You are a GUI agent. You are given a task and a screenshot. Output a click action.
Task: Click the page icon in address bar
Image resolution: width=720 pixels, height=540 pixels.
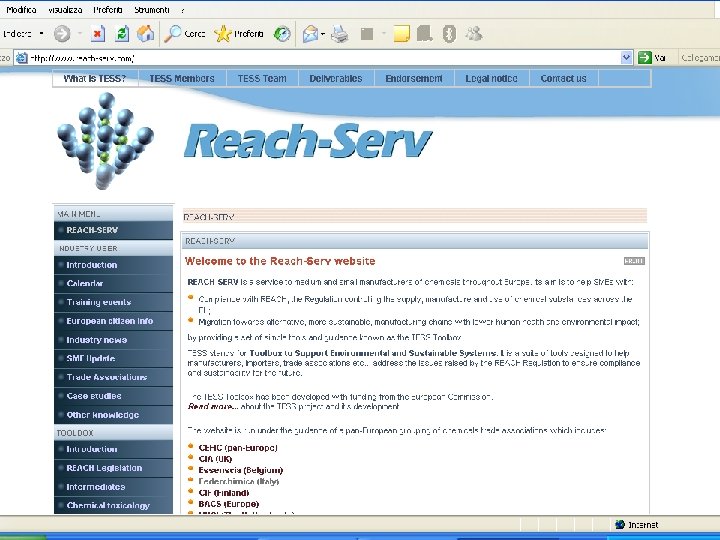point(22,58)
